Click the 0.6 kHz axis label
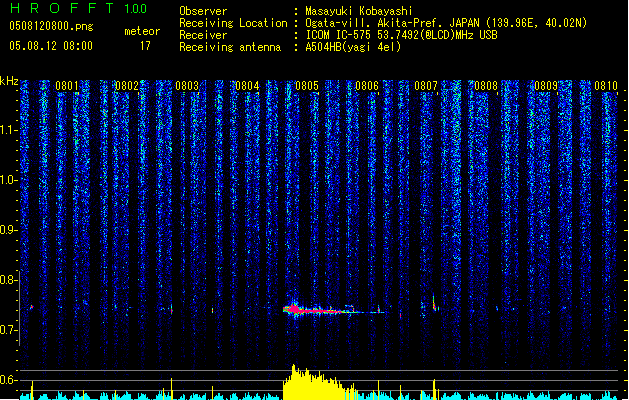This screenshot has width=629, height=400. (x=8, y=380)
